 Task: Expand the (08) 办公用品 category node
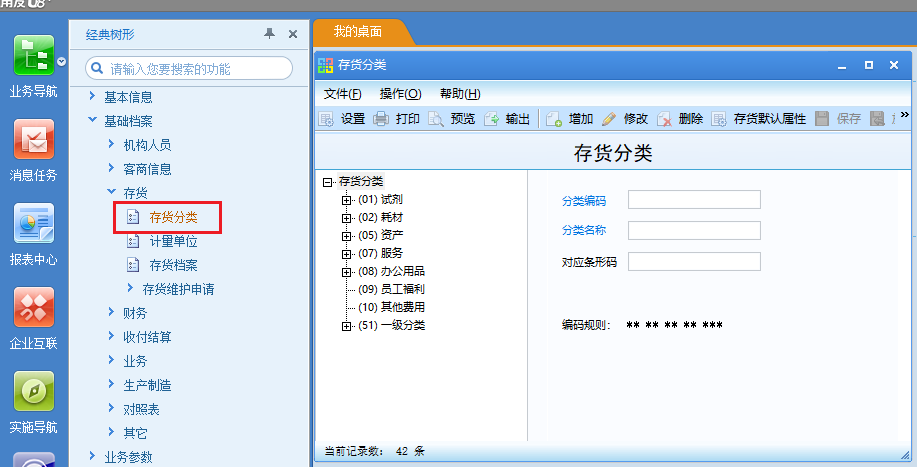[347, 272]
